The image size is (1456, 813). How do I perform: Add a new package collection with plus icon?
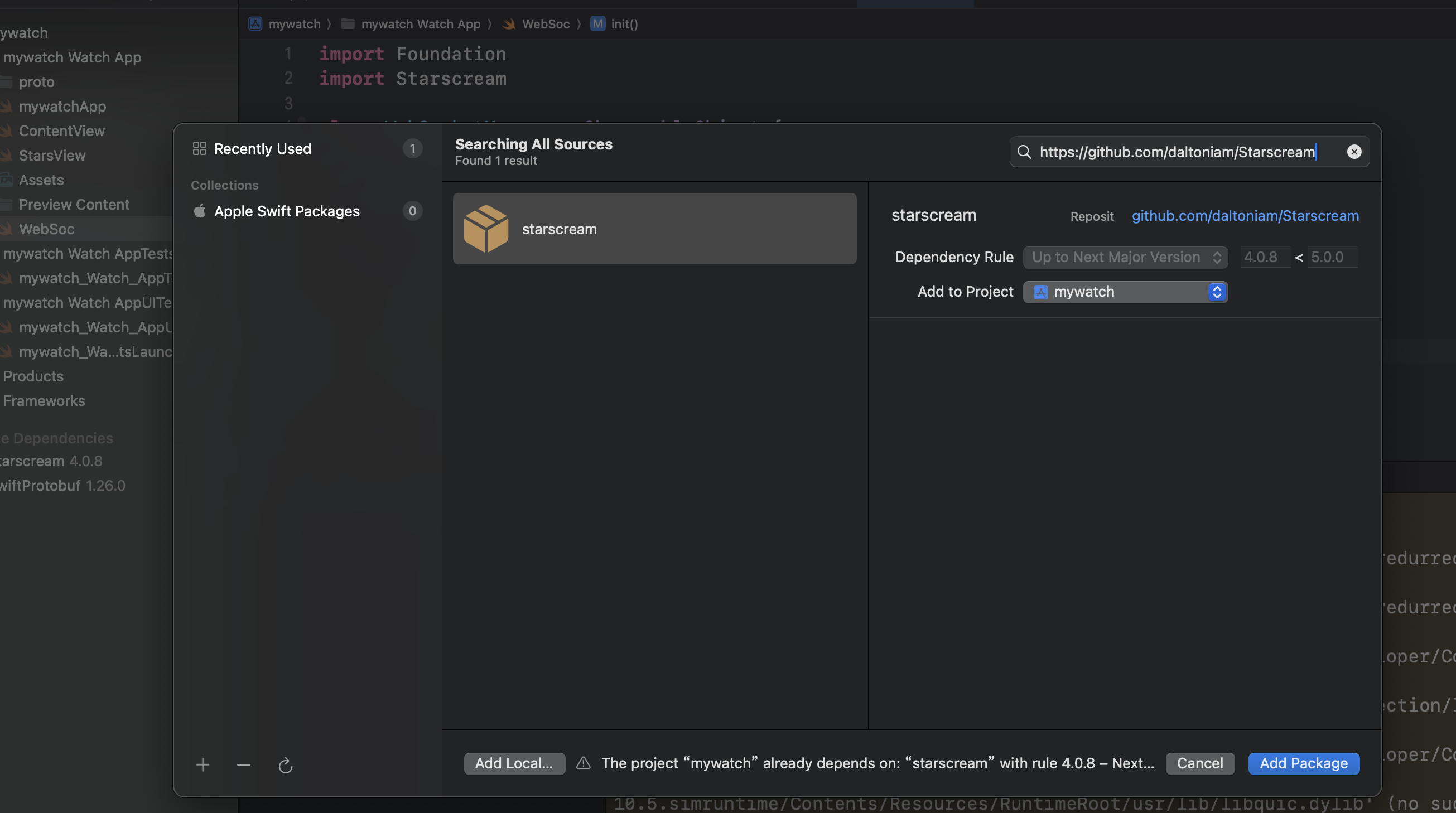coord(203,764)
